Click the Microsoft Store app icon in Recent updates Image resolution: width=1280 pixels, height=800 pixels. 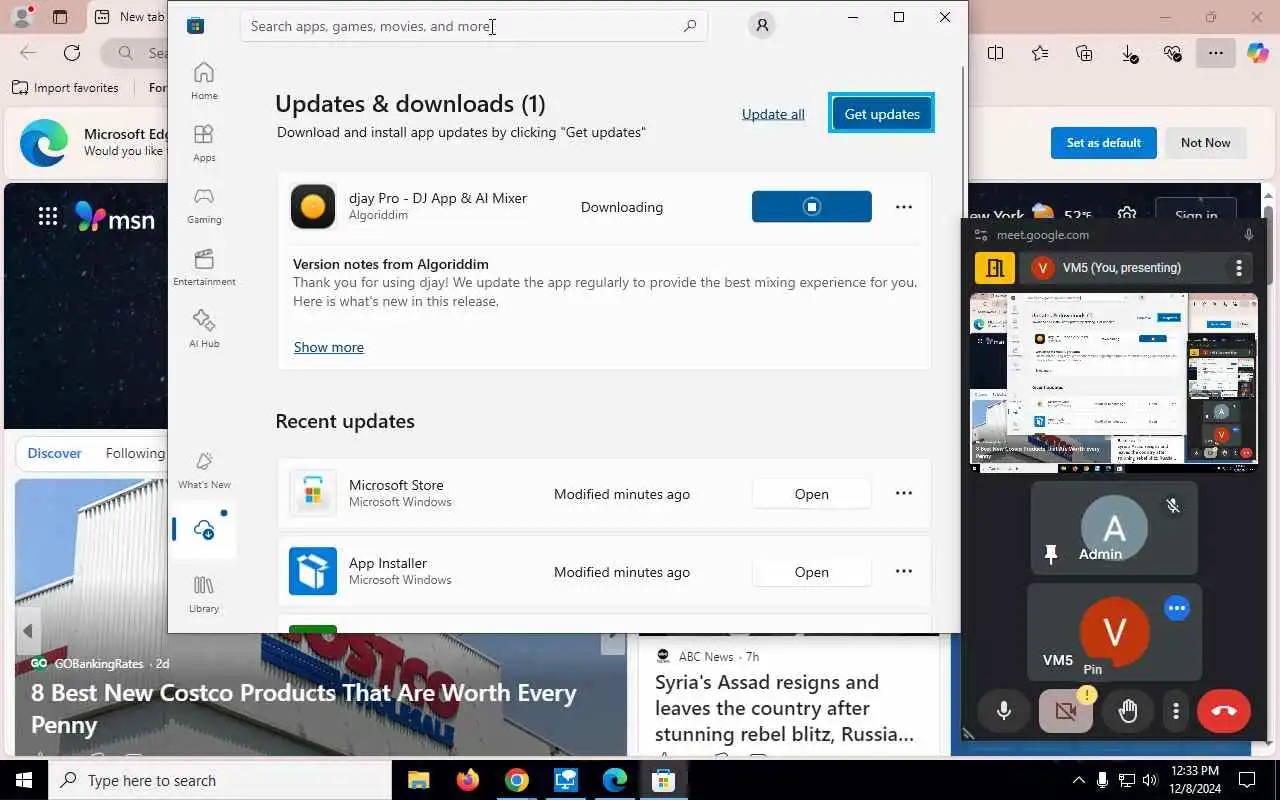point(313,493)
